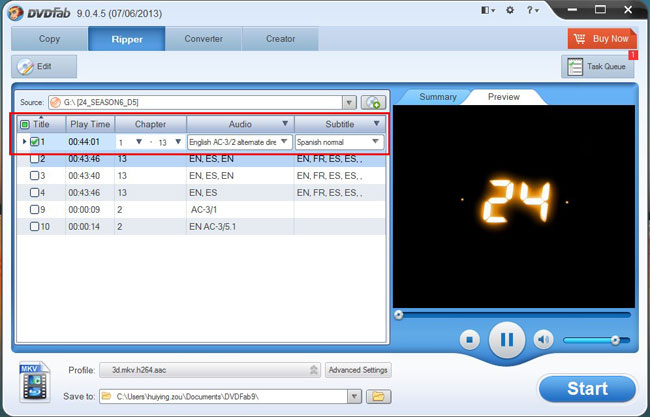Browse the output folder icon
Screen dimensions: 650x417
coord(378,397)
